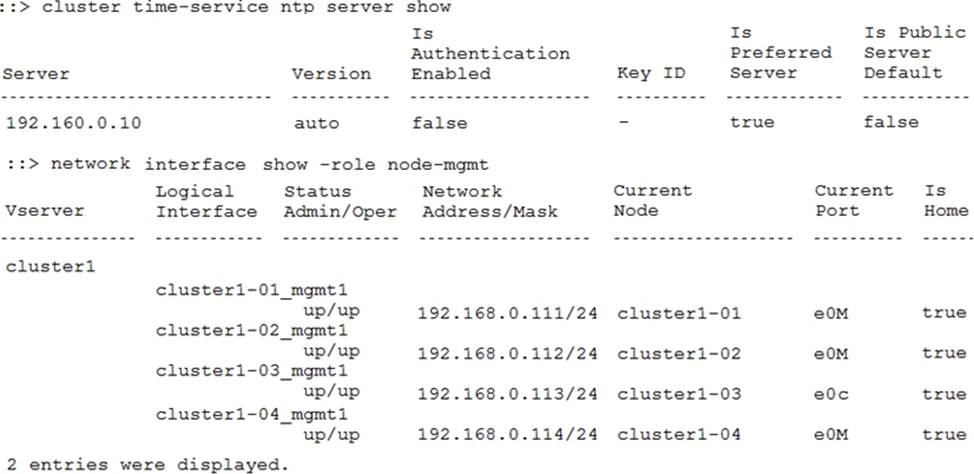Viewport: 974px width, 474px height.
Task: Select the Version value 'auto'
Action: tap(317, 123)
